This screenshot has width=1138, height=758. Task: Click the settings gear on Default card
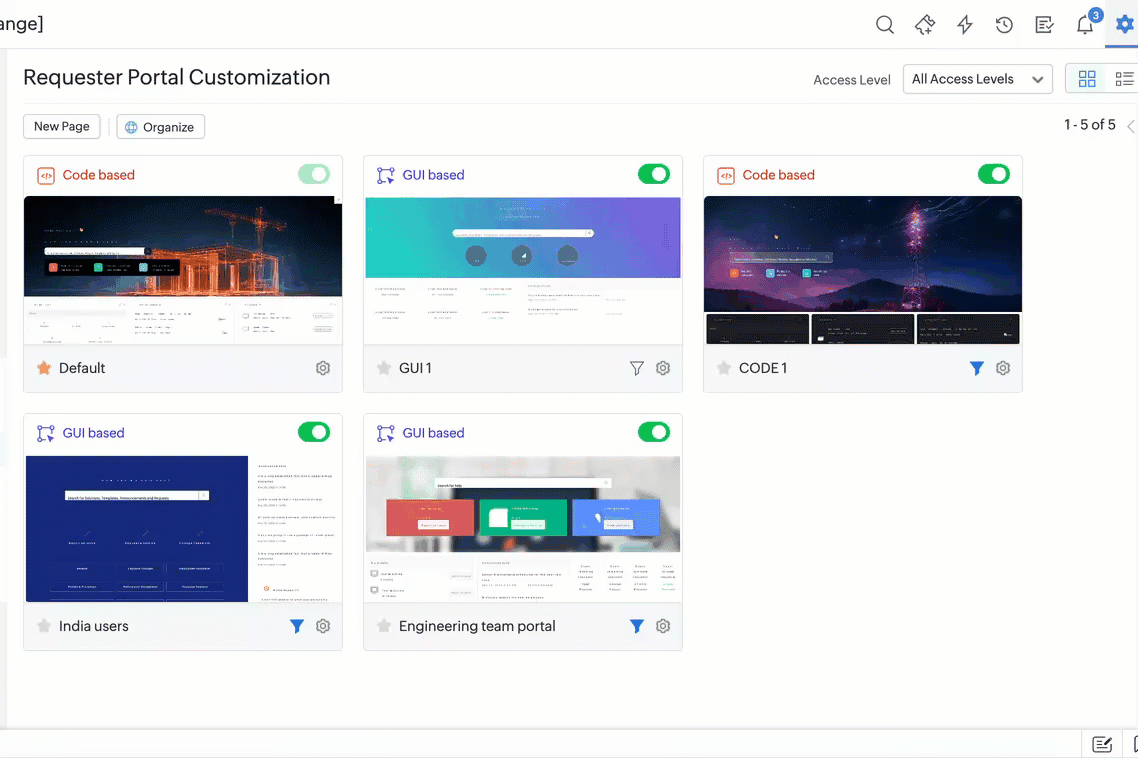(323, 368)
